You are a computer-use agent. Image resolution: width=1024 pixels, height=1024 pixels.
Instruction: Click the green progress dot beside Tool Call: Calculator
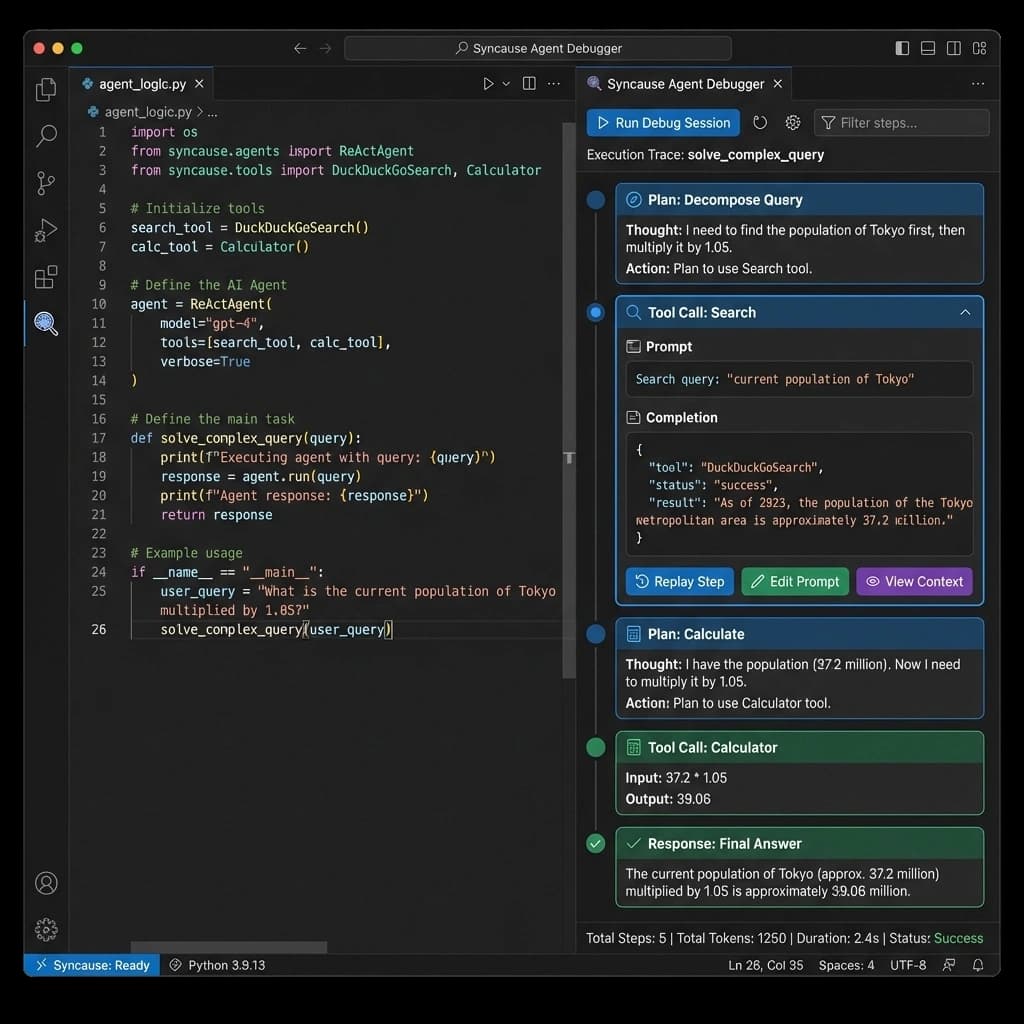coord(596,747)
